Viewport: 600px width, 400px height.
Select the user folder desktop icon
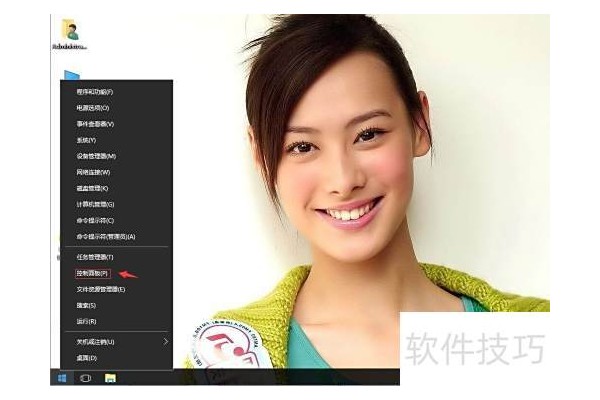(70, 34)
